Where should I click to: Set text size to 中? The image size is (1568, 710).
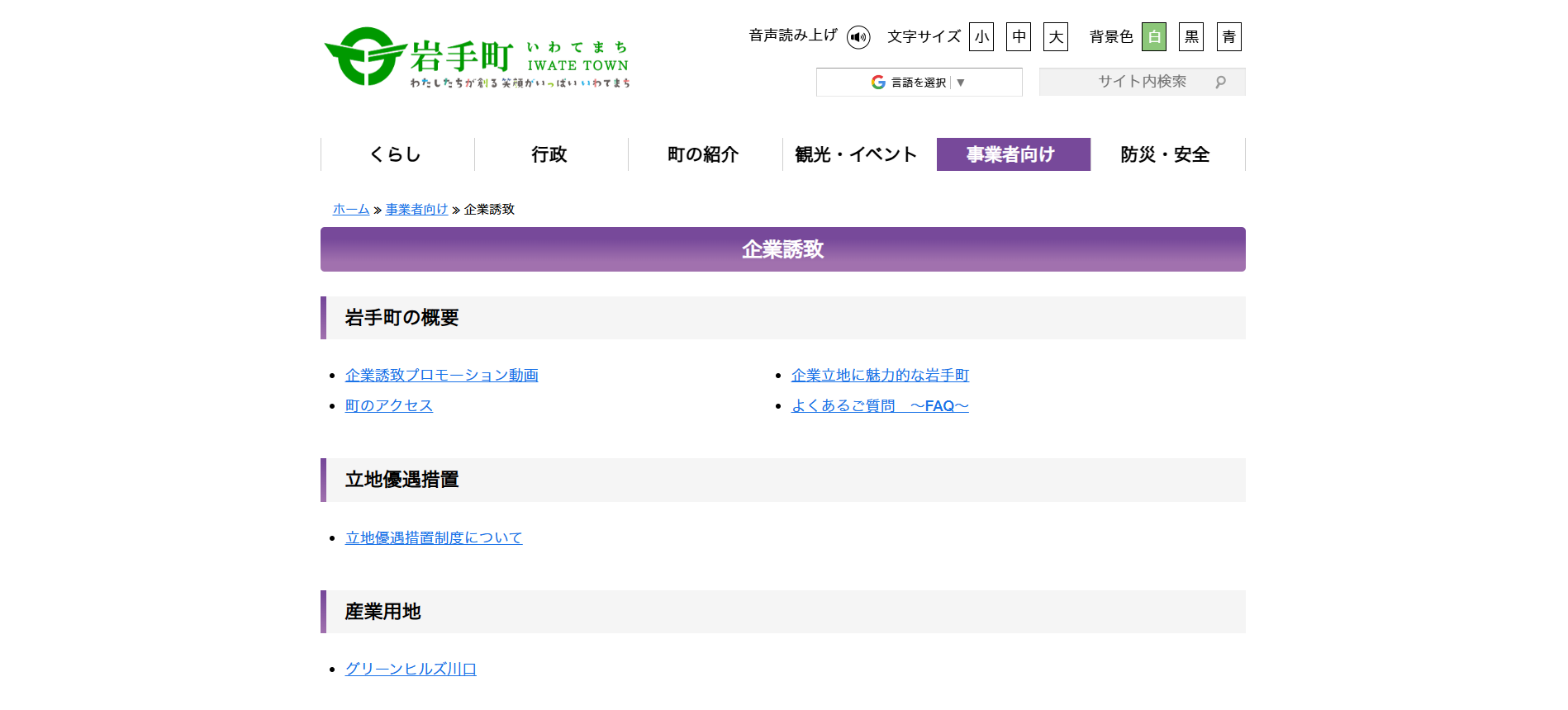point(1019,36)
